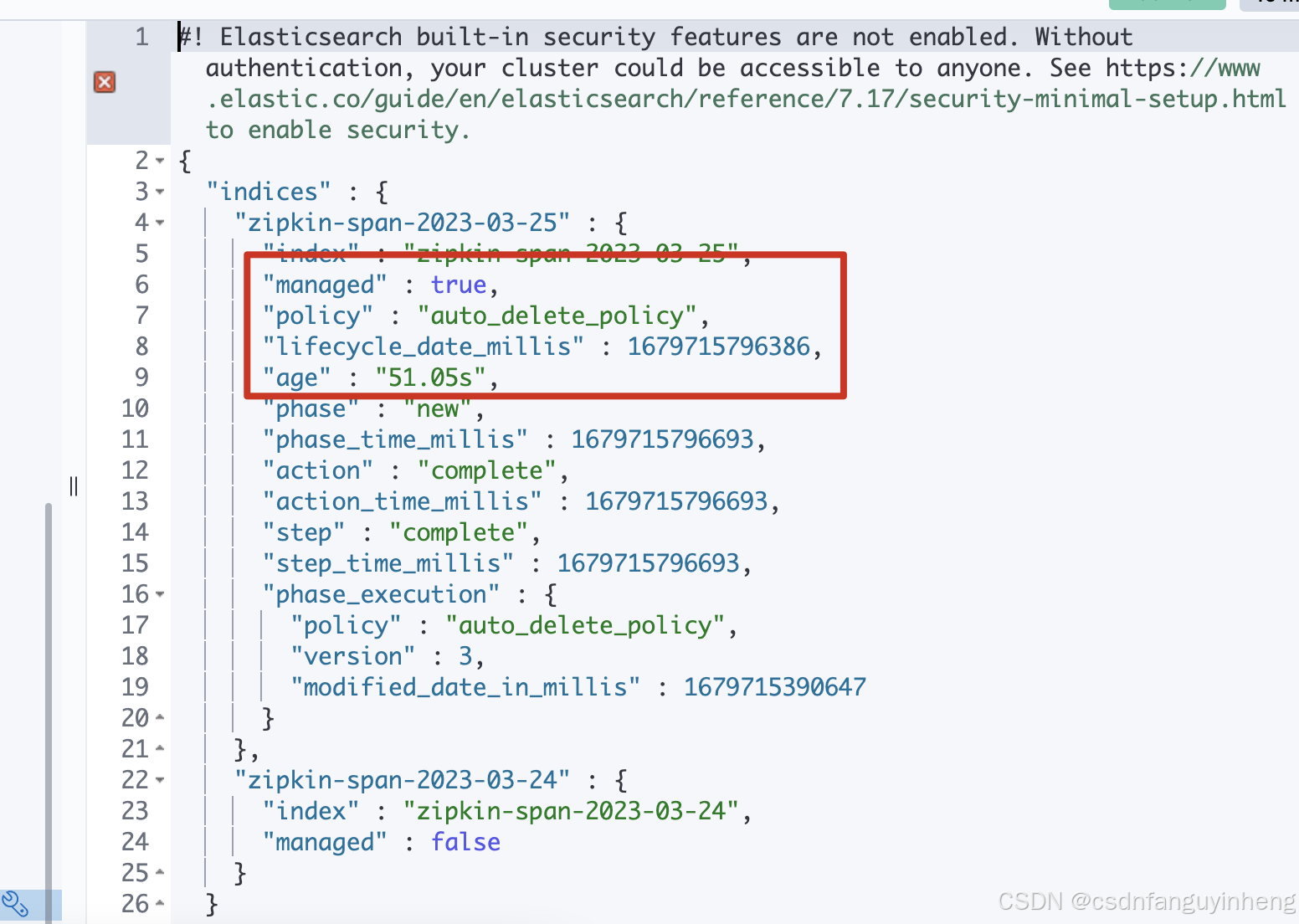Click the "false" value on line 24
Screen dimensions: 1299x924
click(465, 842)
